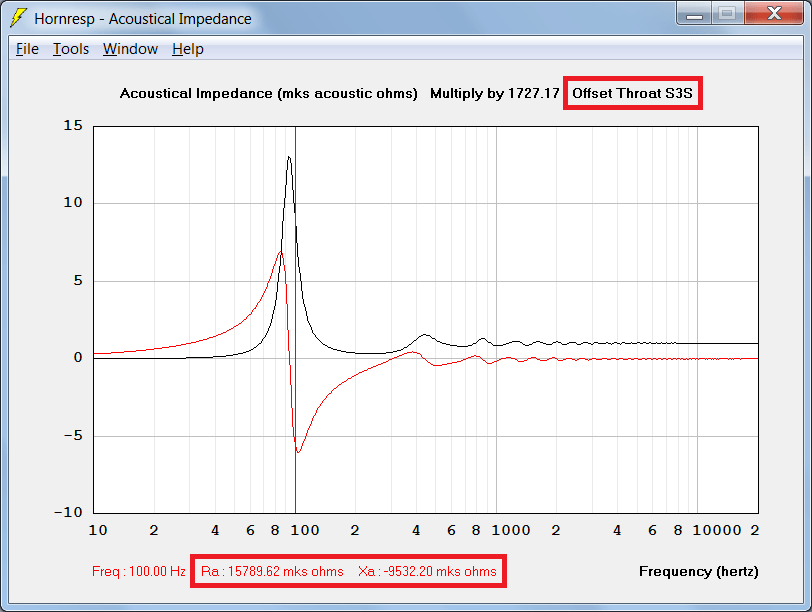Open the File menu
The image size is (812, 612).
(27, 49)
